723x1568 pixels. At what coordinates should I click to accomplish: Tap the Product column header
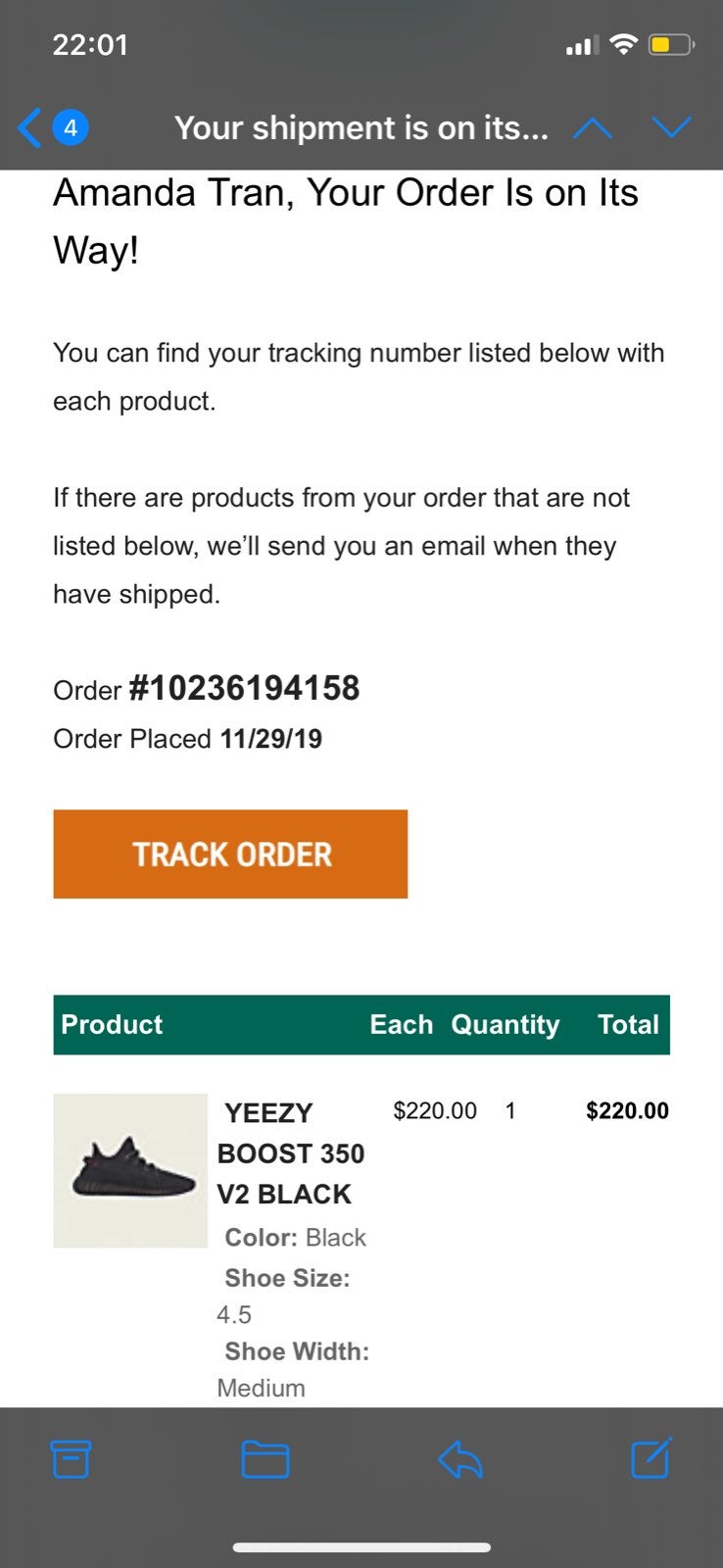coord(112,1024)
